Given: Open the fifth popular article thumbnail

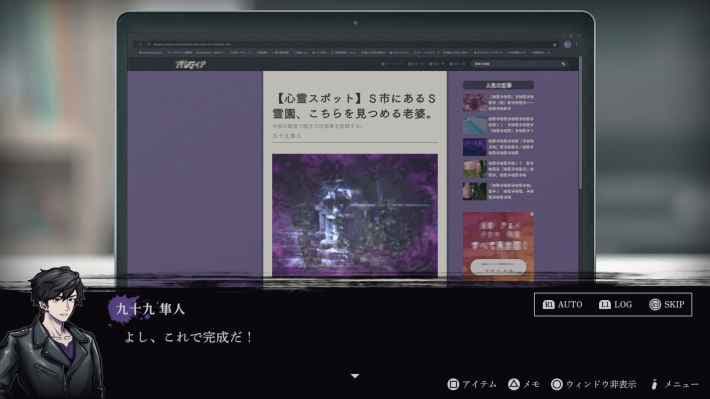Looking at the screenshot, I should [475, 191].
